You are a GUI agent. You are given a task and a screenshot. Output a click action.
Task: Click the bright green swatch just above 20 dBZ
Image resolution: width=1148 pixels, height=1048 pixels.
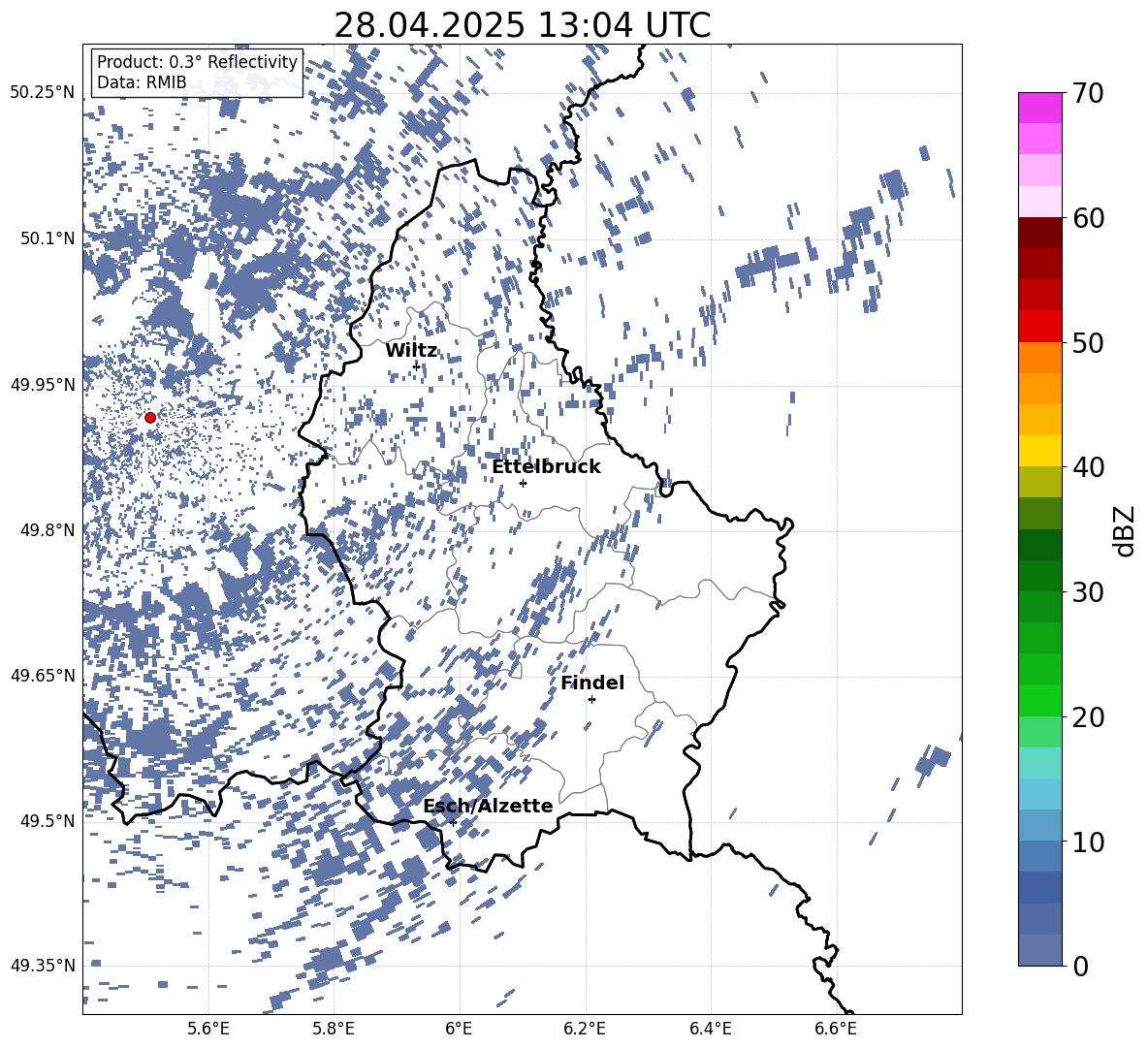click(x=1040, y=700)
